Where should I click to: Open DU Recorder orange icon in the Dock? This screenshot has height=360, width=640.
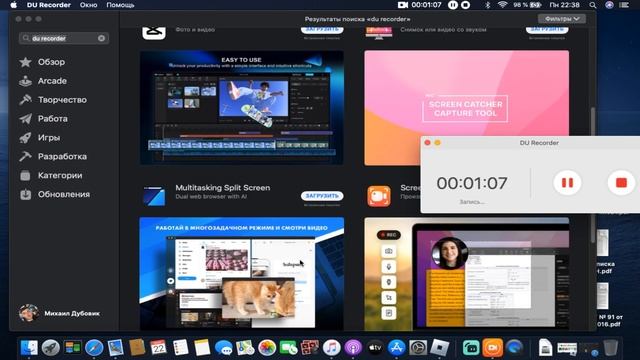[493, 348]
